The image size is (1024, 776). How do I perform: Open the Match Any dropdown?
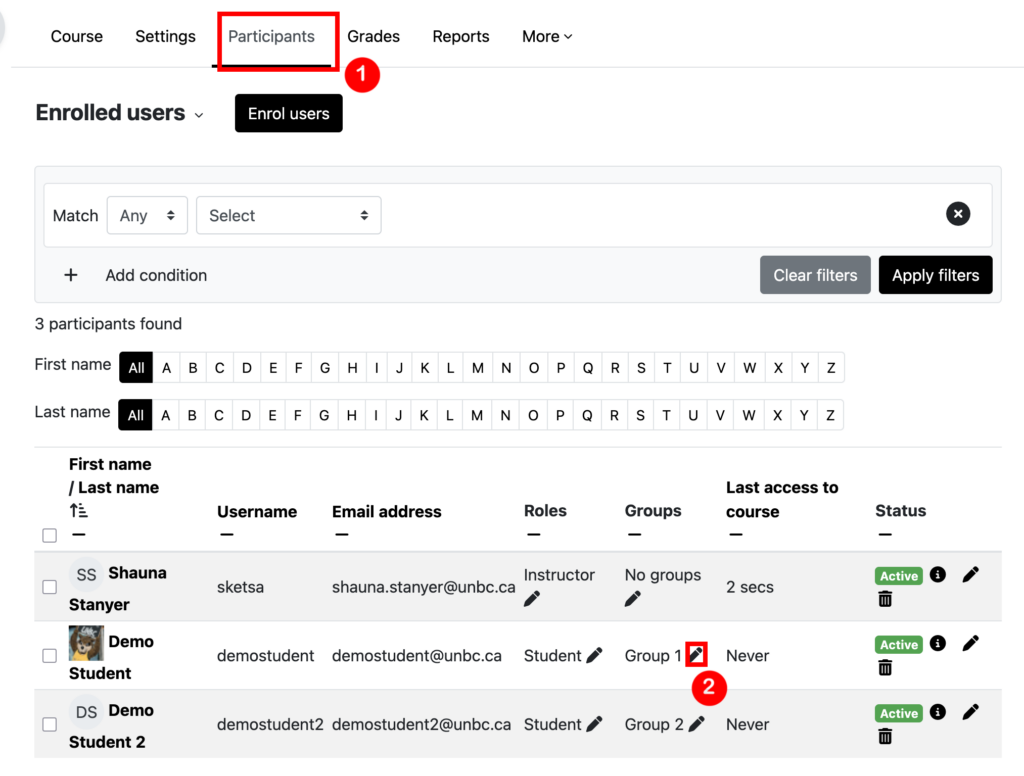click(147, 216)
